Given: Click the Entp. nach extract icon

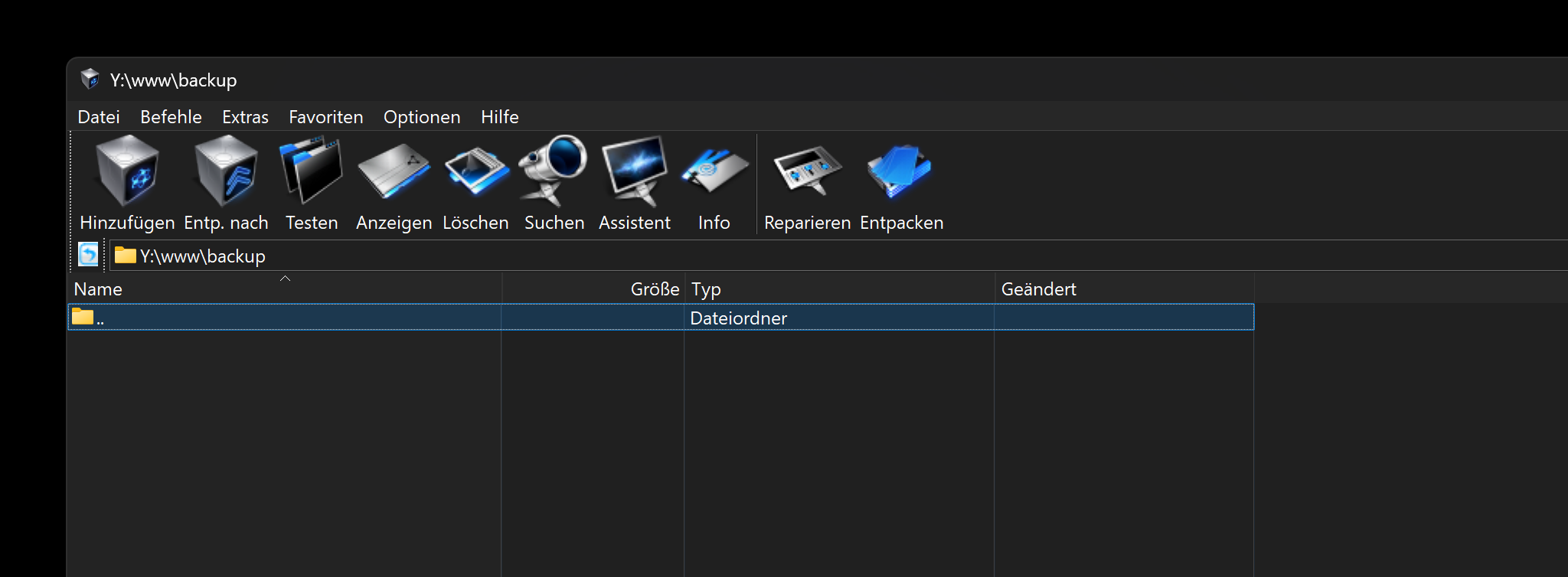Looking at the screenshot, I should coord(226,171).
